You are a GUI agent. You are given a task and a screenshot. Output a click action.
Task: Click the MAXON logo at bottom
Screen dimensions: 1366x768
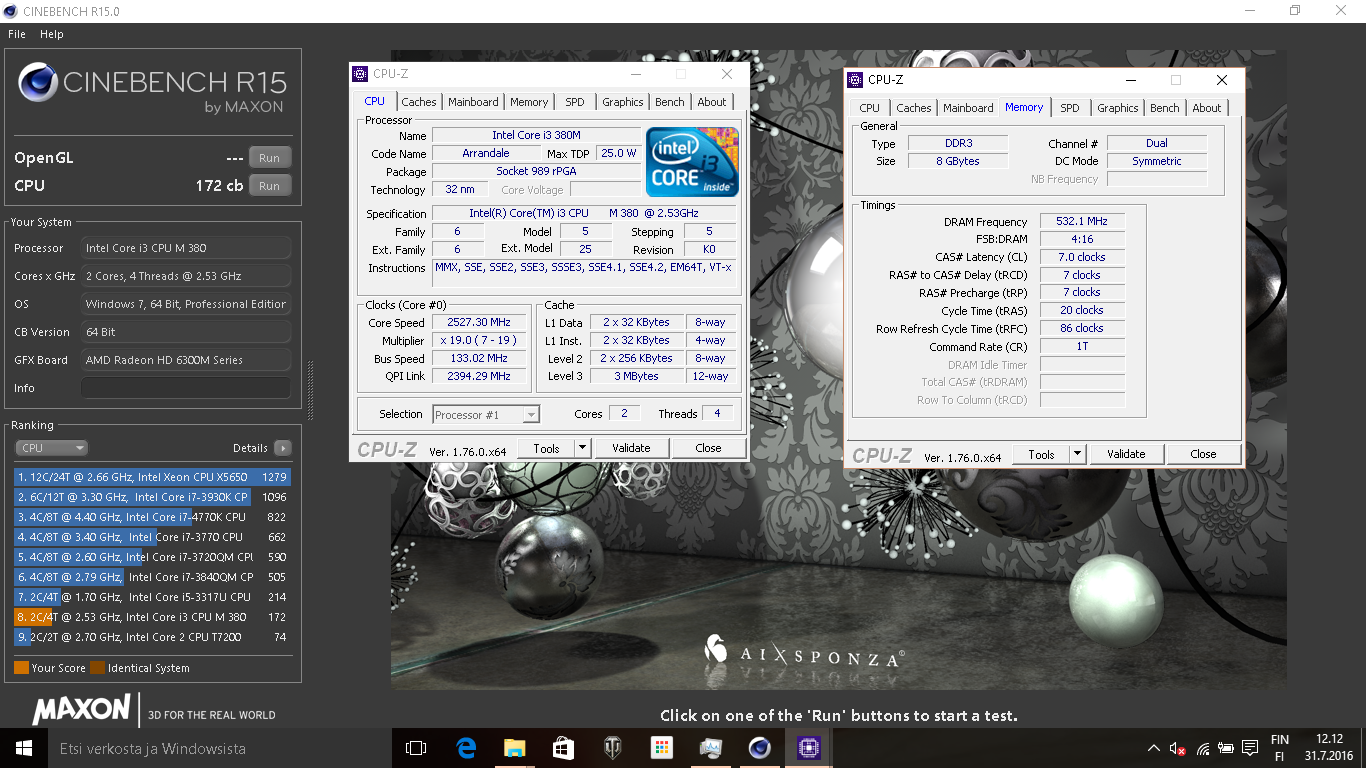82,710
